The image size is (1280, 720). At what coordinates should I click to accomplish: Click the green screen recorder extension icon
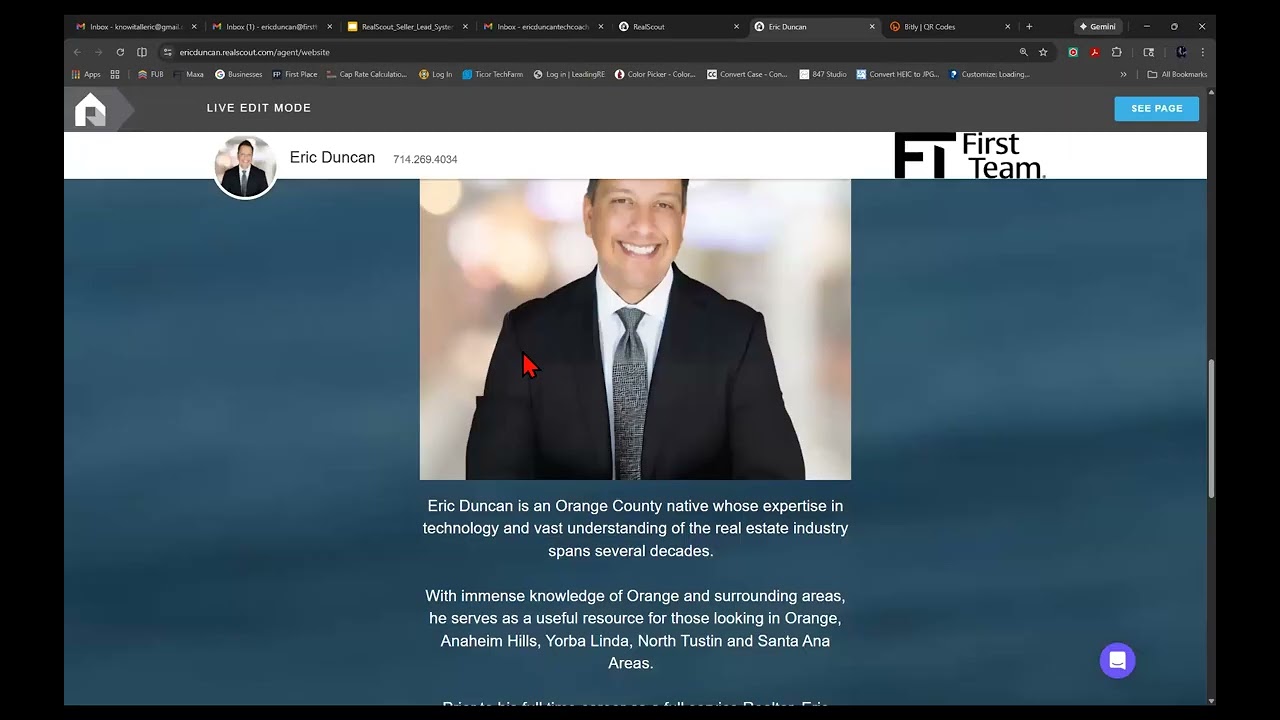pyautogui.click(x=1073, y=52)
